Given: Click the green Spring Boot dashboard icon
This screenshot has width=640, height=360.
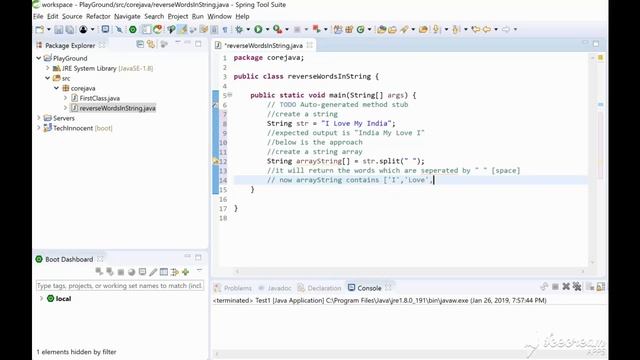Looking at the screenshot, I should coord(133,29).
